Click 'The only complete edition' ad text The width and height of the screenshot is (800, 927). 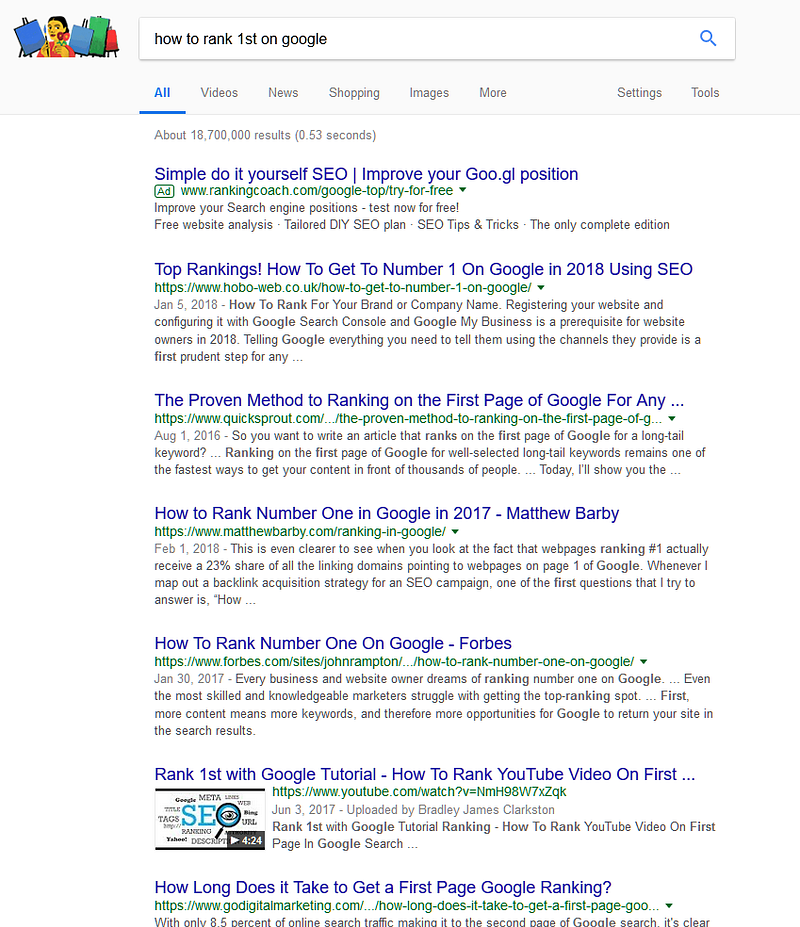point(600,225)
